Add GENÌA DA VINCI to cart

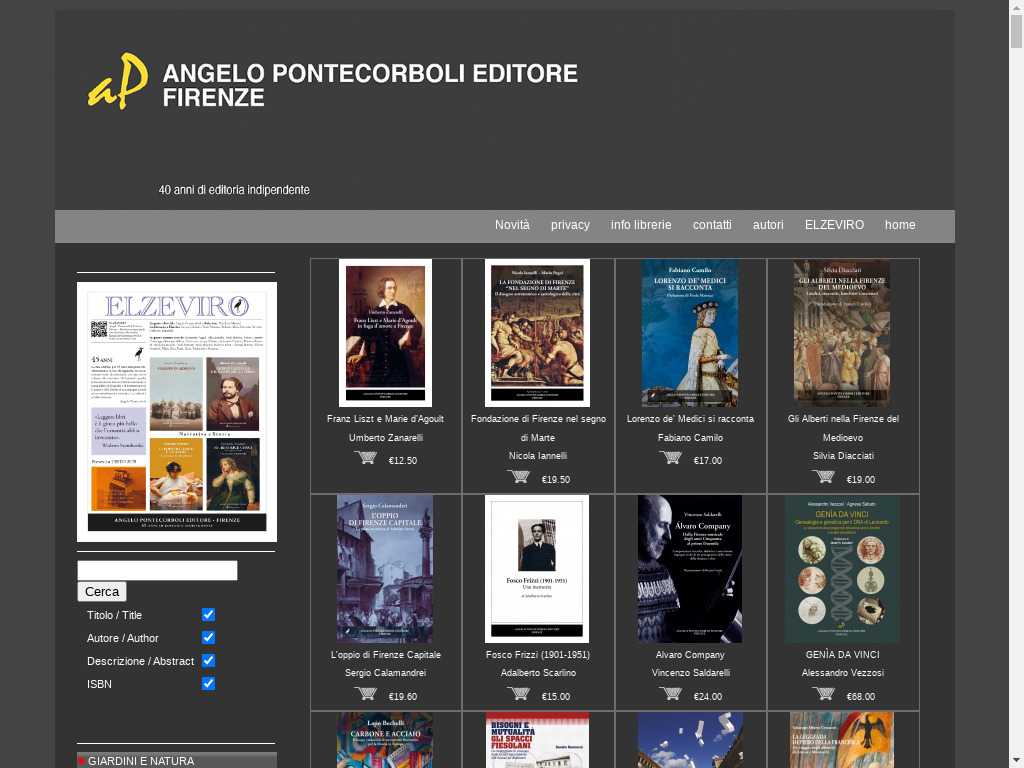[824, 694]
